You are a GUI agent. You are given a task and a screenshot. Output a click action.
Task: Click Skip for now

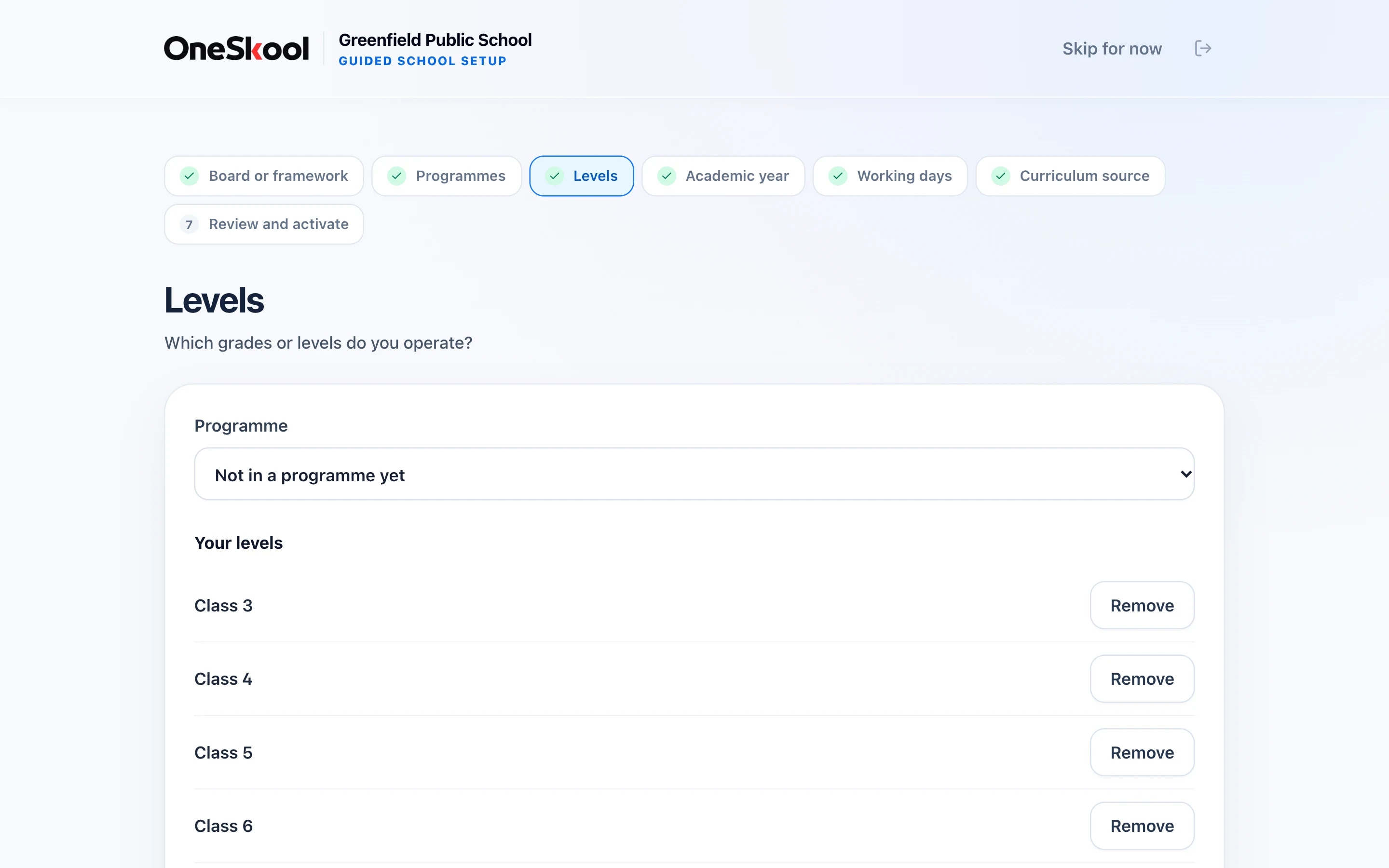pos(1112,48)
